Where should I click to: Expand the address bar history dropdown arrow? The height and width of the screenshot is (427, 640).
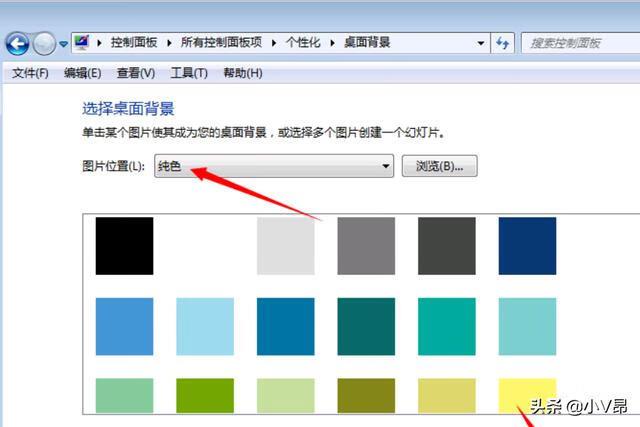coord(481,43)
